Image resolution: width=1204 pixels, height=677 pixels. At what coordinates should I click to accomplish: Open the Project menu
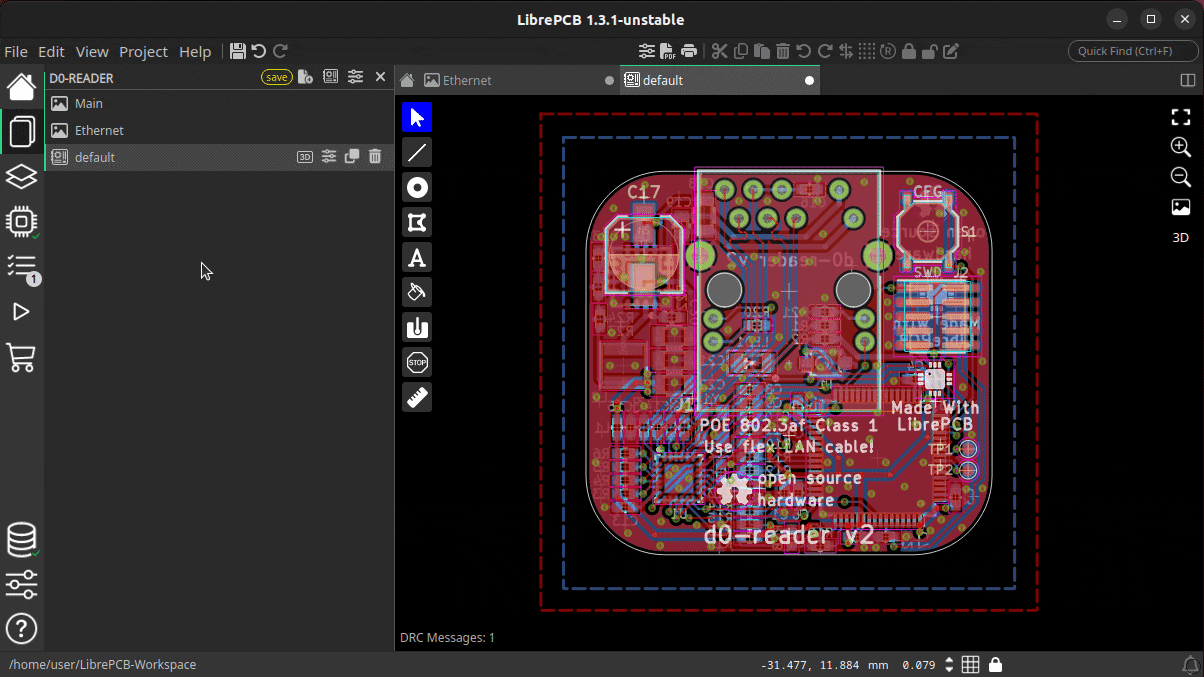(144, 52)
